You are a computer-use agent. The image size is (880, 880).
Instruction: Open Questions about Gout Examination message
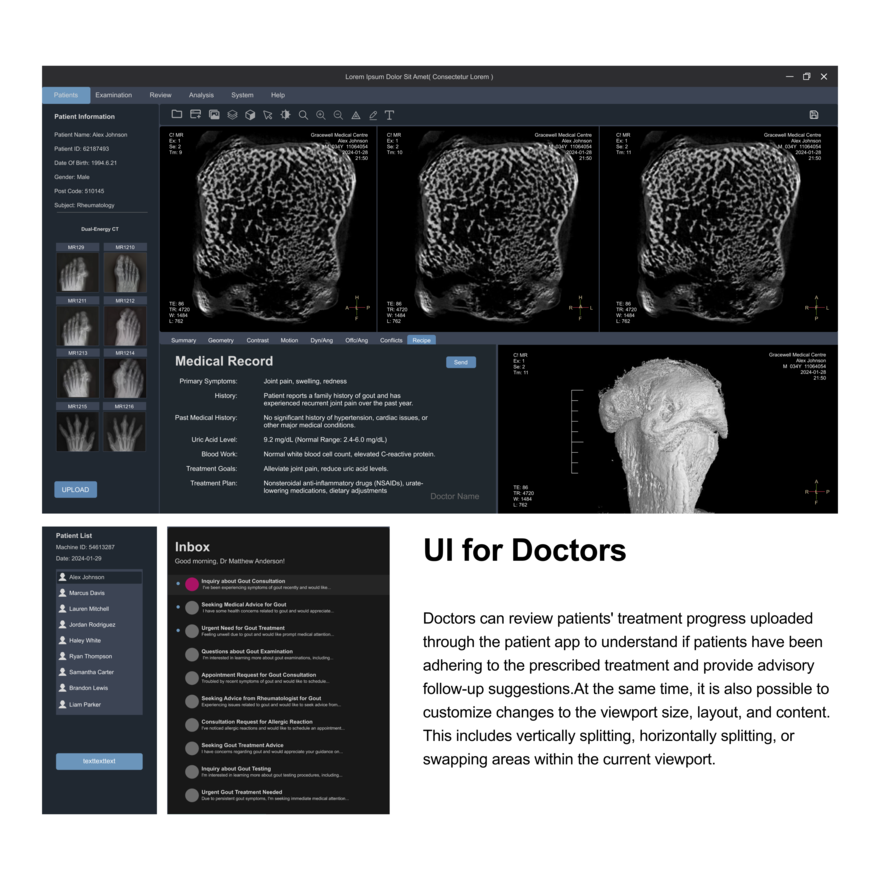pyautogui.click(x=278, y=654)
